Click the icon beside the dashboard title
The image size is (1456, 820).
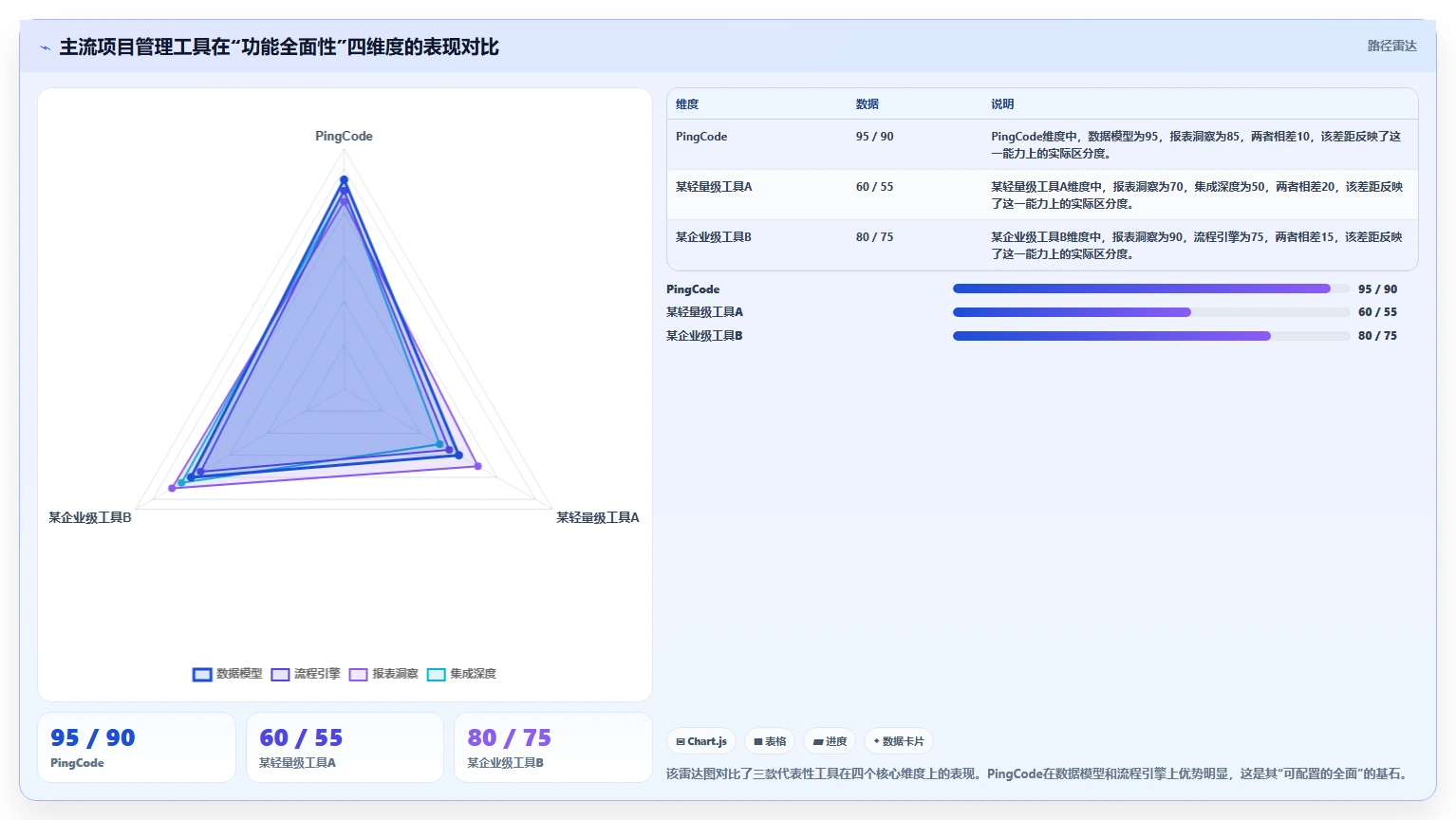pos(45,47)
